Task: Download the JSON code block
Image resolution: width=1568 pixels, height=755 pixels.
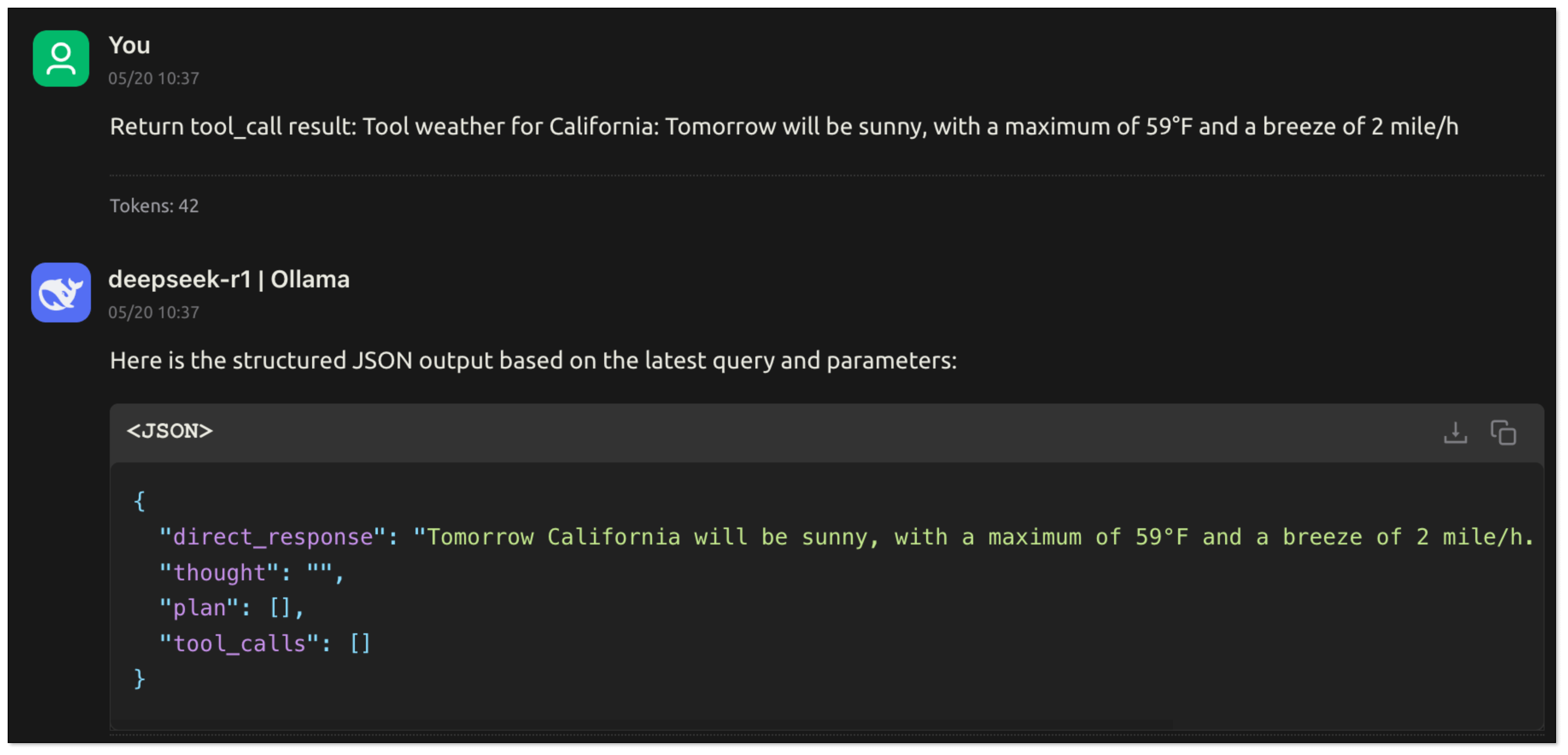Action: pos(1455,433)
